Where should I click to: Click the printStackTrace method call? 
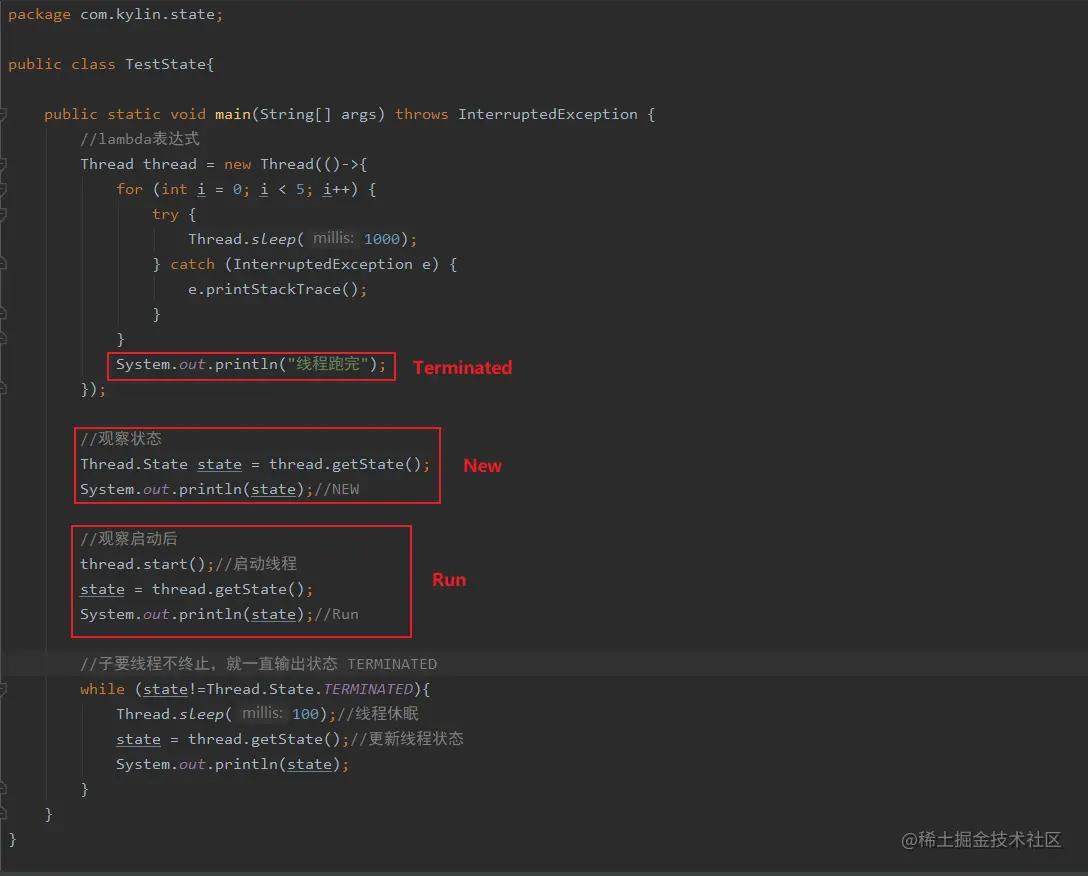click(x=273, y=289)
